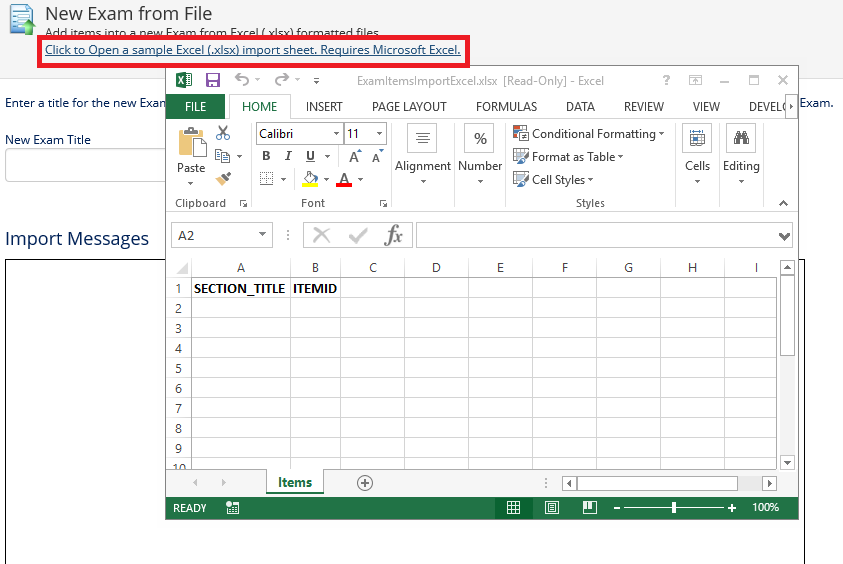The image size is (843, 564).
Task: Click the Paste clipboard icon
Action: pyautogui.click(x=191, y=148)
